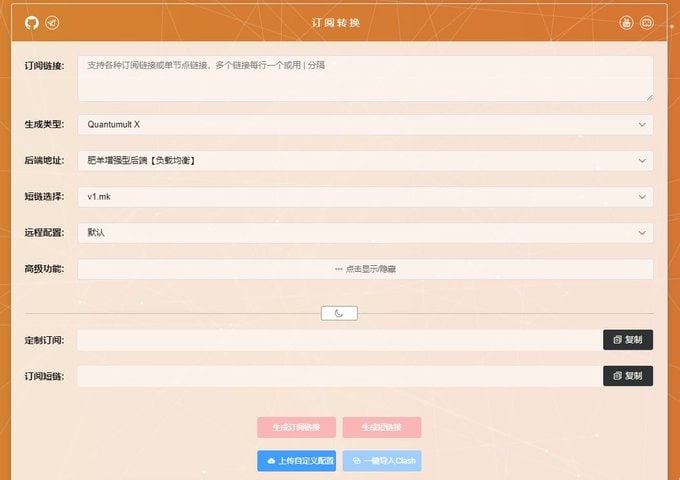Click the 订阅链接 label
The height and width of the screenshot is (480, 680).
[44, 66]
